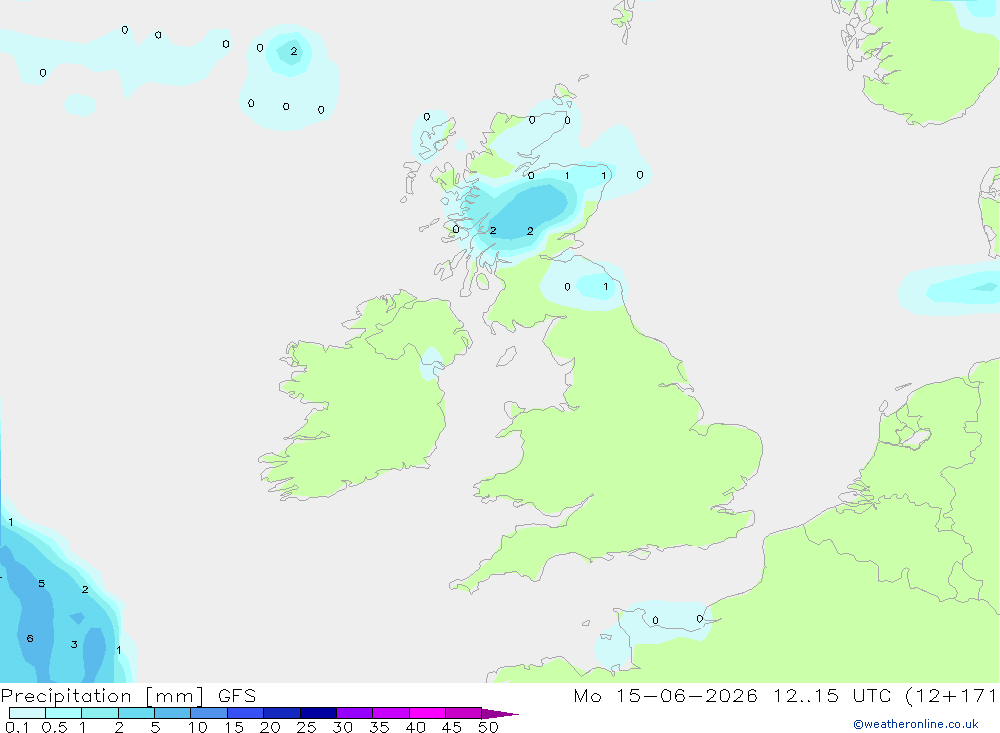Click the '25' legend scale label
1000x733 pixels.
(x=307, y=727)
